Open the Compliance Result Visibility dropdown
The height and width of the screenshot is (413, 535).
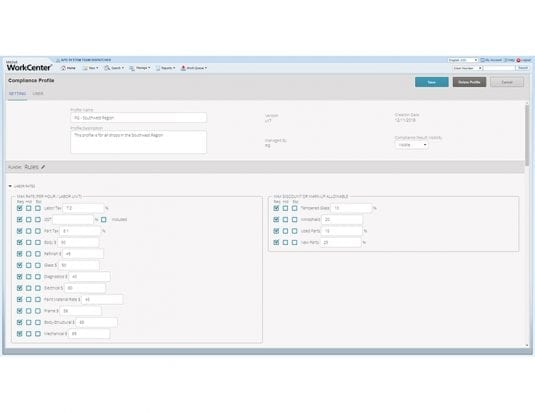411,145
